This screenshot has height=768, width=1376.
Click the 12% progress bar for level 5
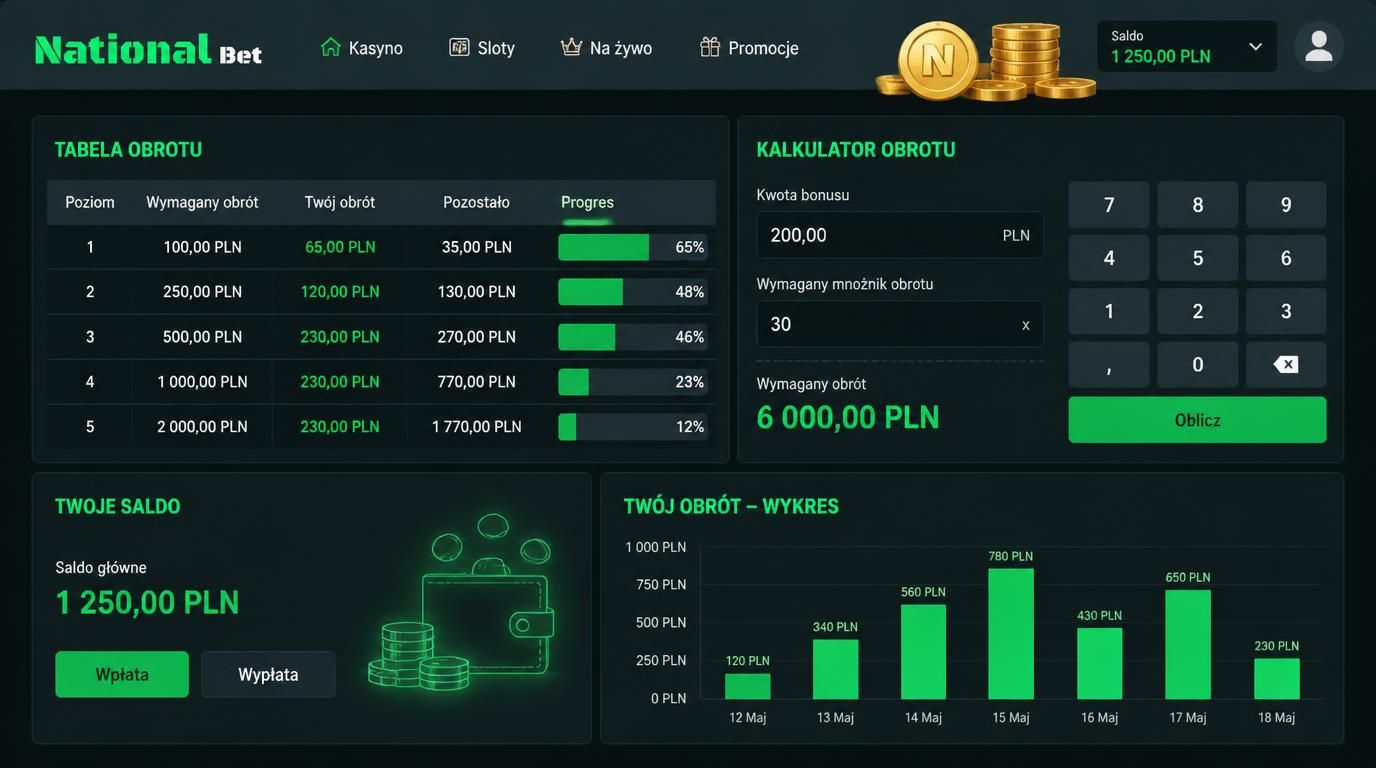click(633, 427)
